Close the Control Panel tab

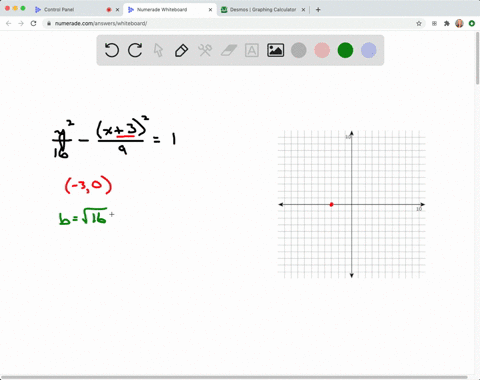(117, 10)
